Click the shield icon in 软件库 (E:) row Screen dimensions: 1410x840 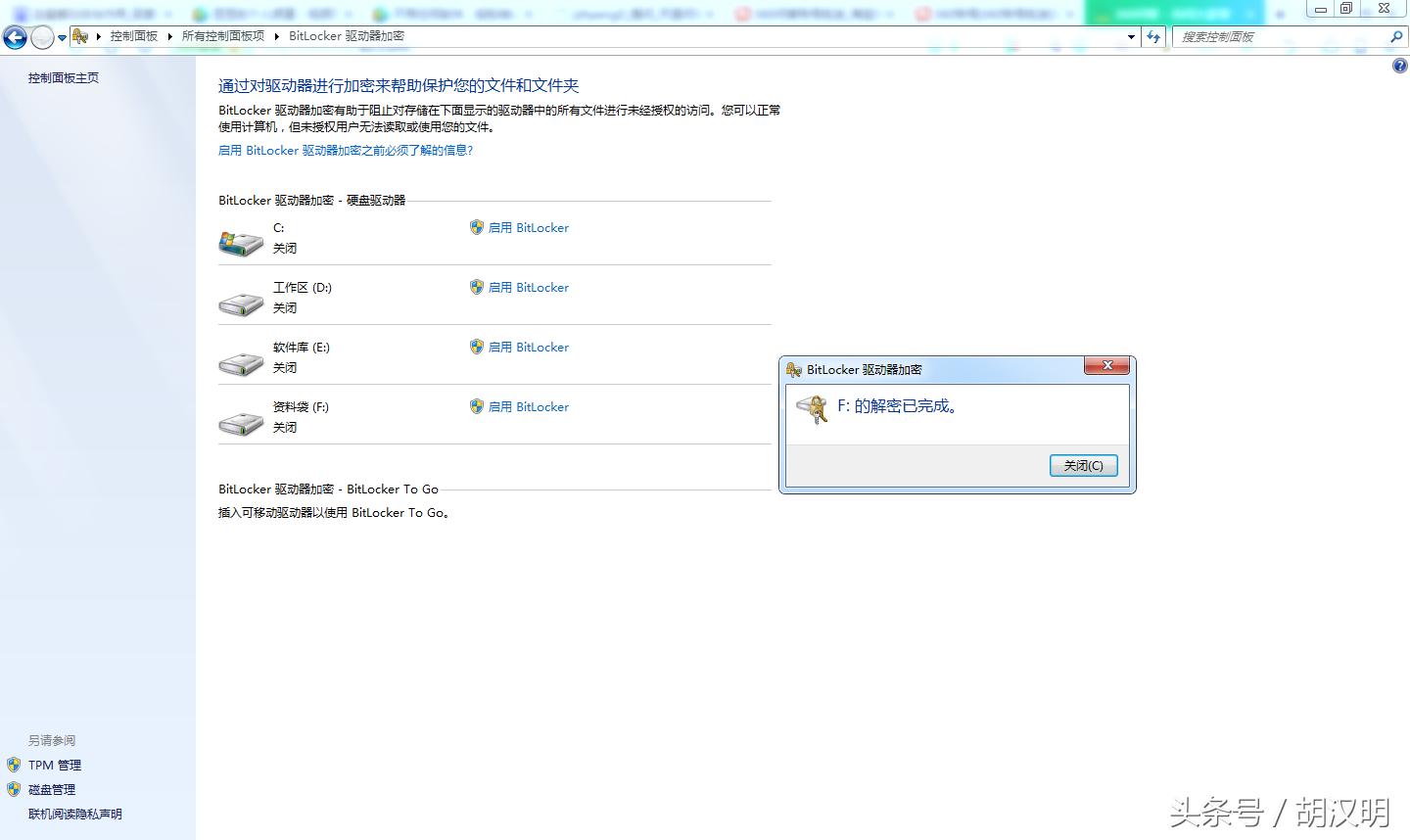(477, 347)
